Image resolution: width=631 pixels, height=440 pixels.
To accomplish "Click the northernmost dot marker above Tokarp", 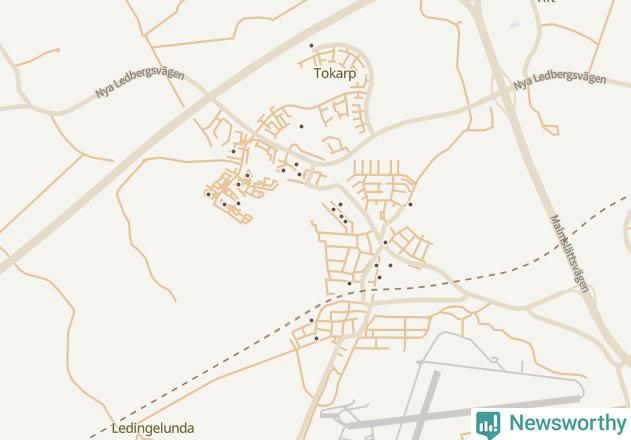I will [311, 45].
